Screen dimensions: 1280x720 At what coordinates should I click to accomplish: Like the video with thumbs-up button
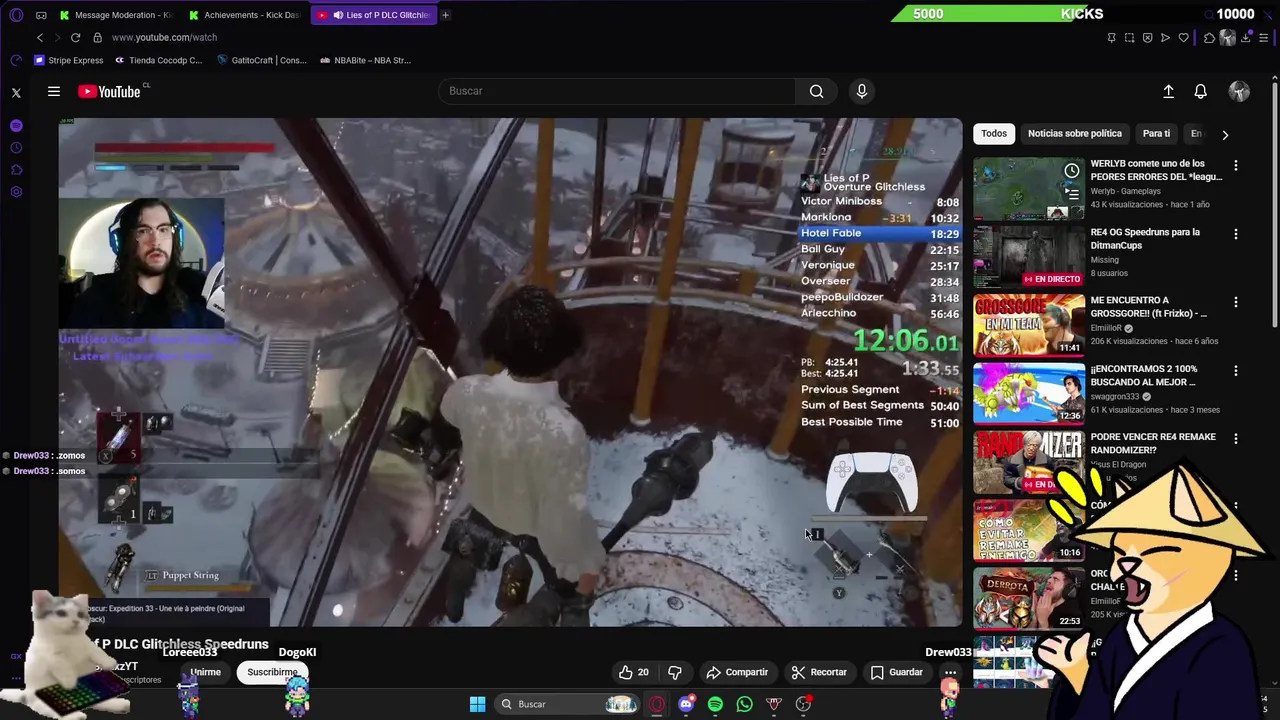tap(634, 672)
